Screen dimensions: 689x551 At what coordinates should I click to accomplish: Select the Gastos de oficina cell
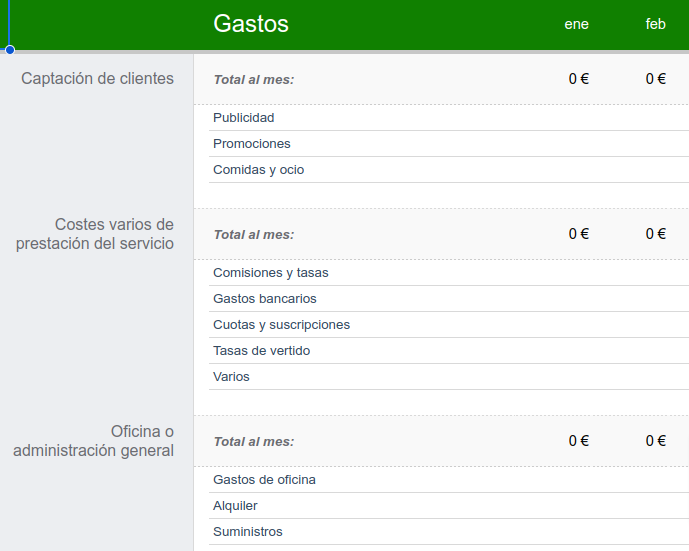[x=264, y=480]
